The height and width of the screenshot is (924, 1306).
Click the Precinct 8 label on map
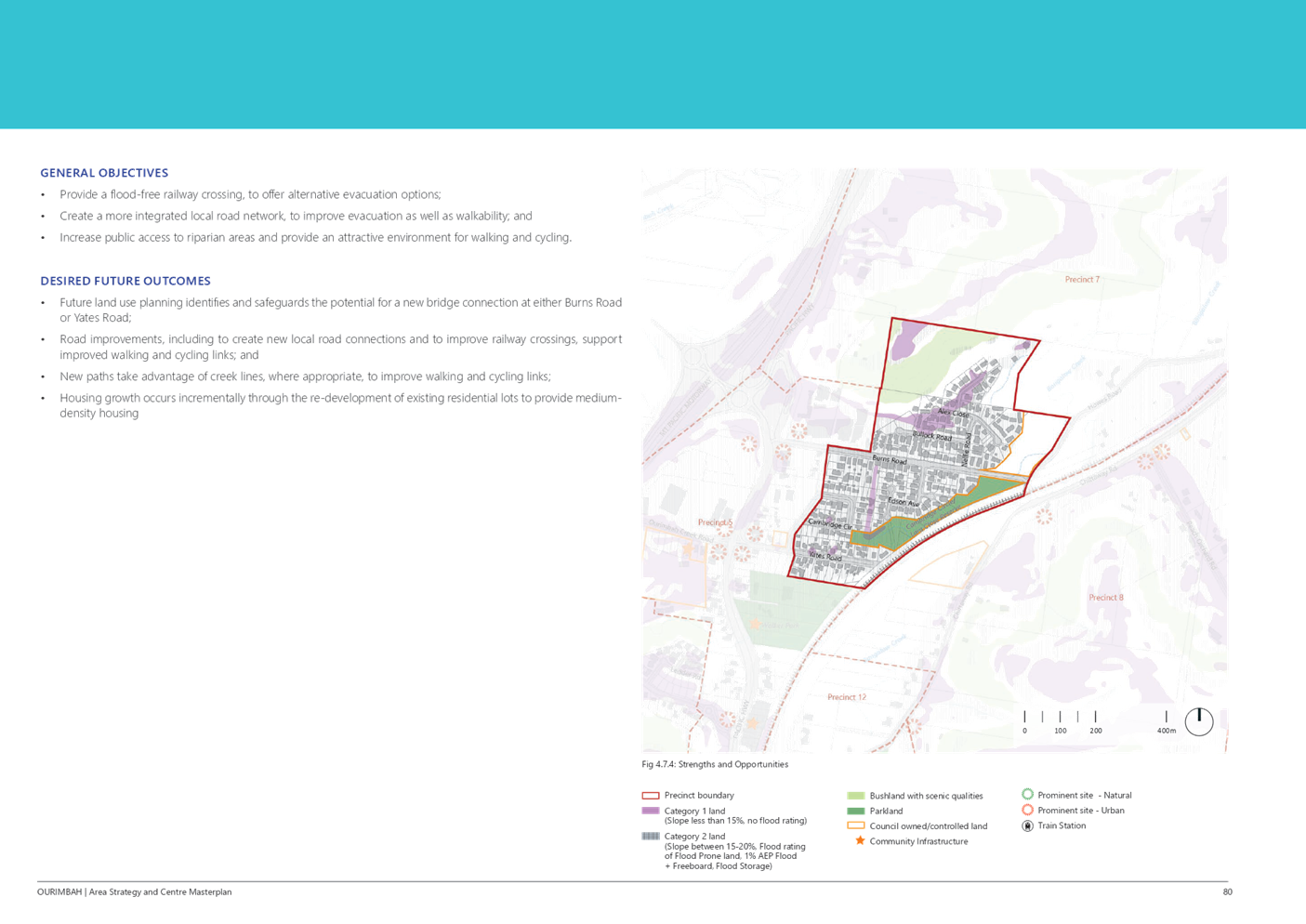tap(1105, 598)
